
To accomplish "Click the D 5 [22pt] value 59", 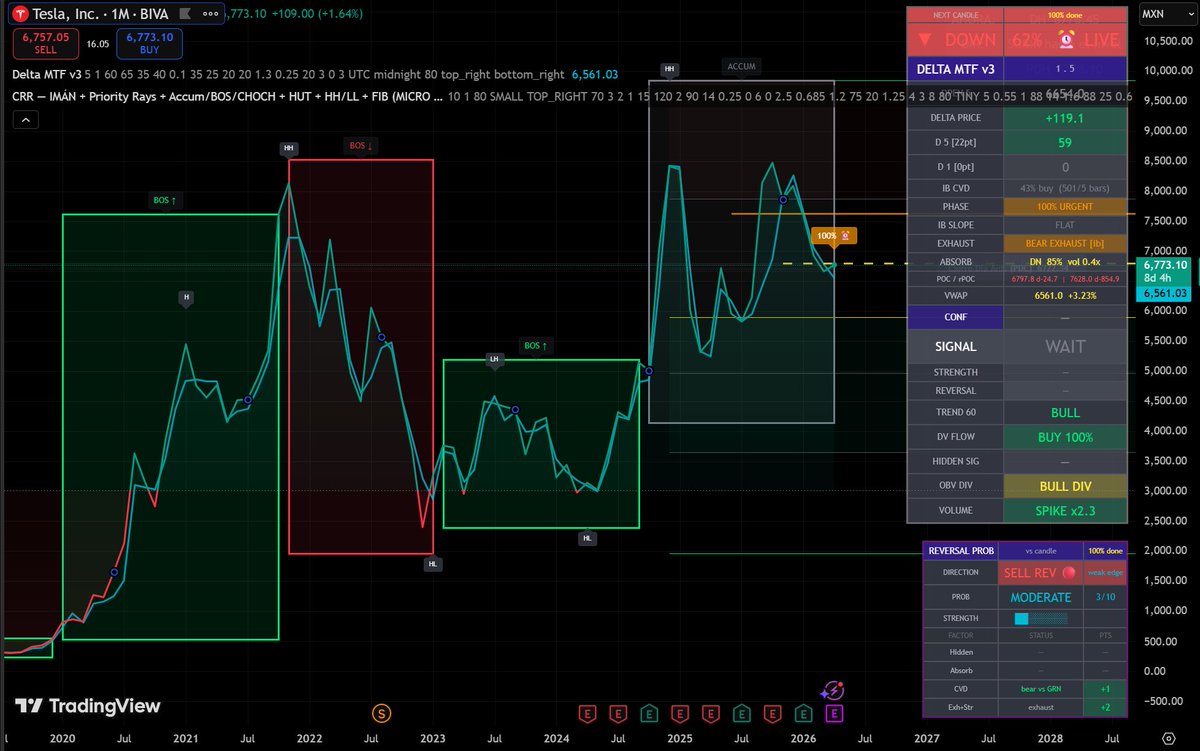I will pyautogui.click(x=1065, y=142).
